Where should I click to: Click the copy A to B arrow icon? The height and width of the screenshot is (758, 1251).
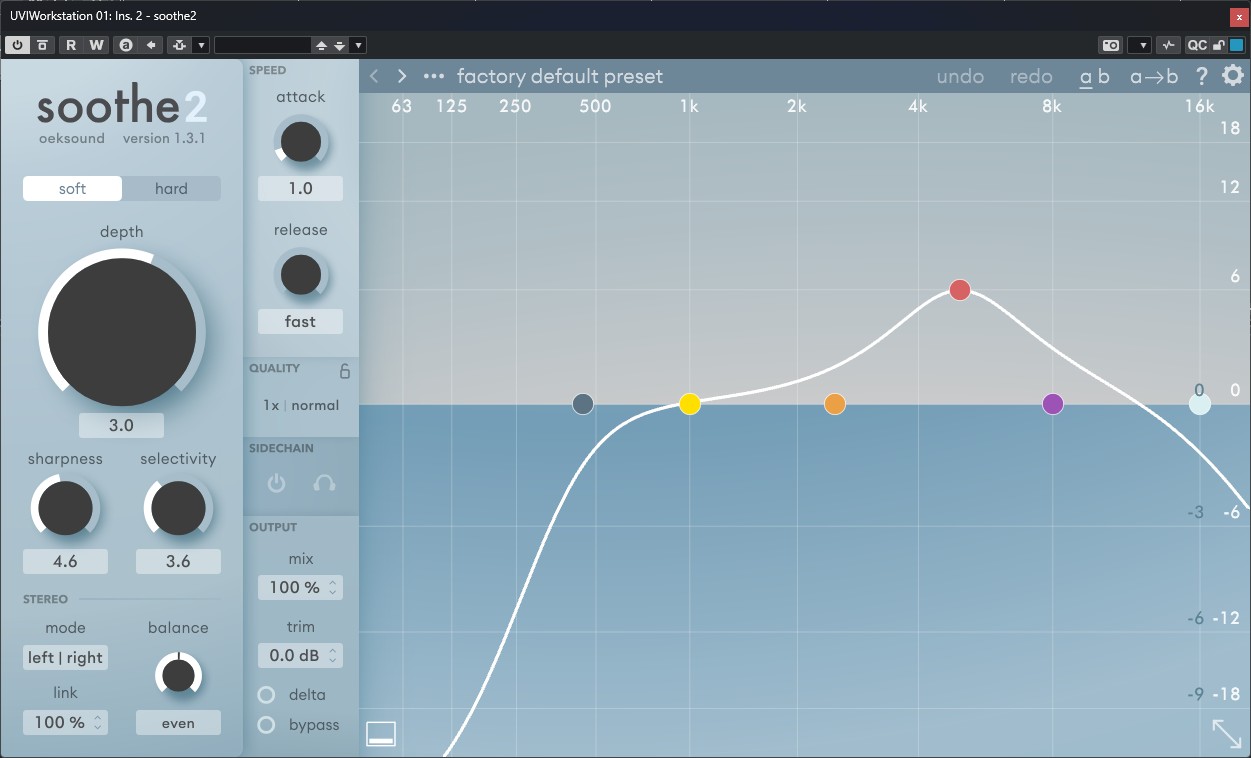tap(151, 45)
